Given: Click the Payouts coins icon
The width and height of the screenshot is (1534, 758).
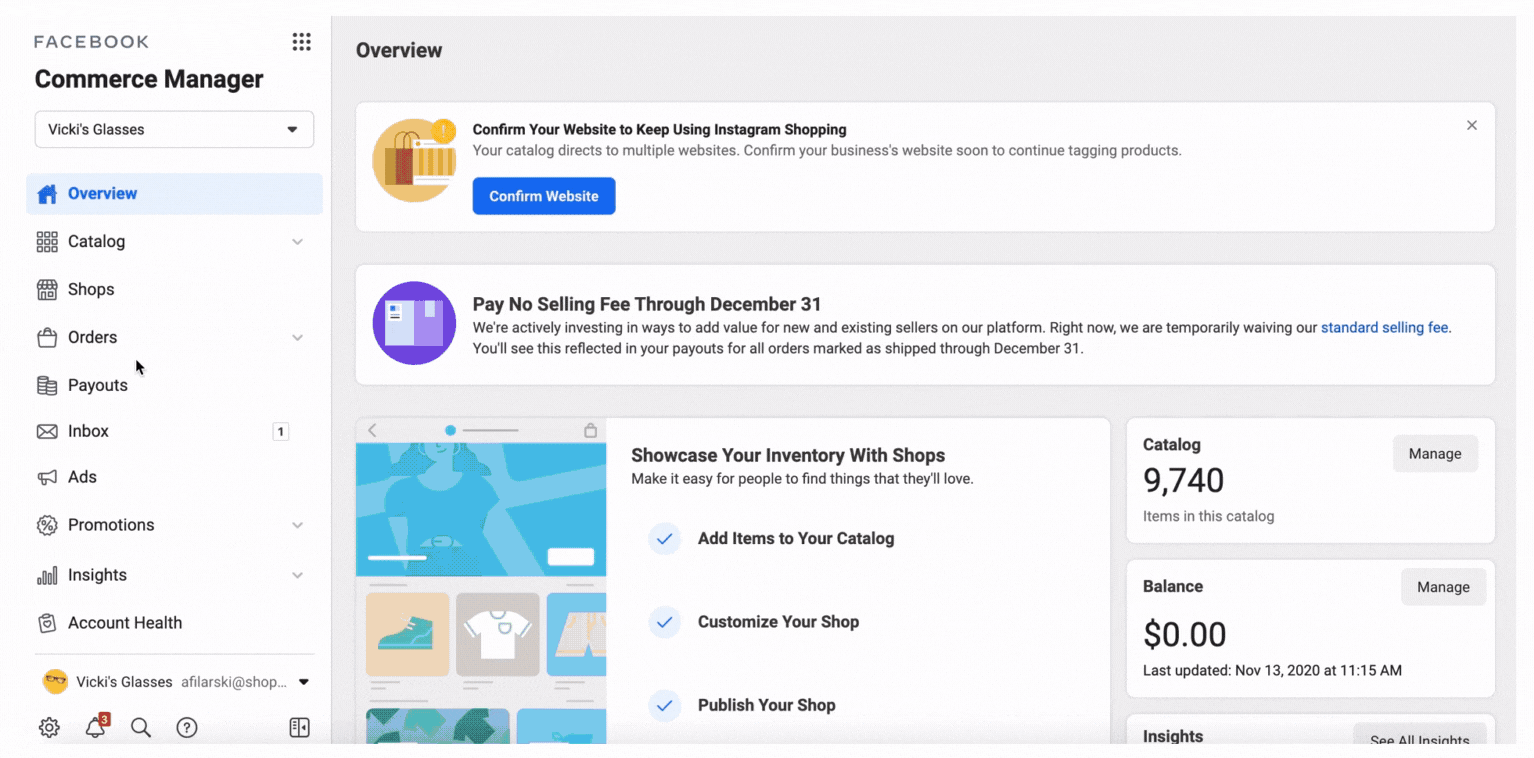Looking at the screenshot, I should click(47, 385).
